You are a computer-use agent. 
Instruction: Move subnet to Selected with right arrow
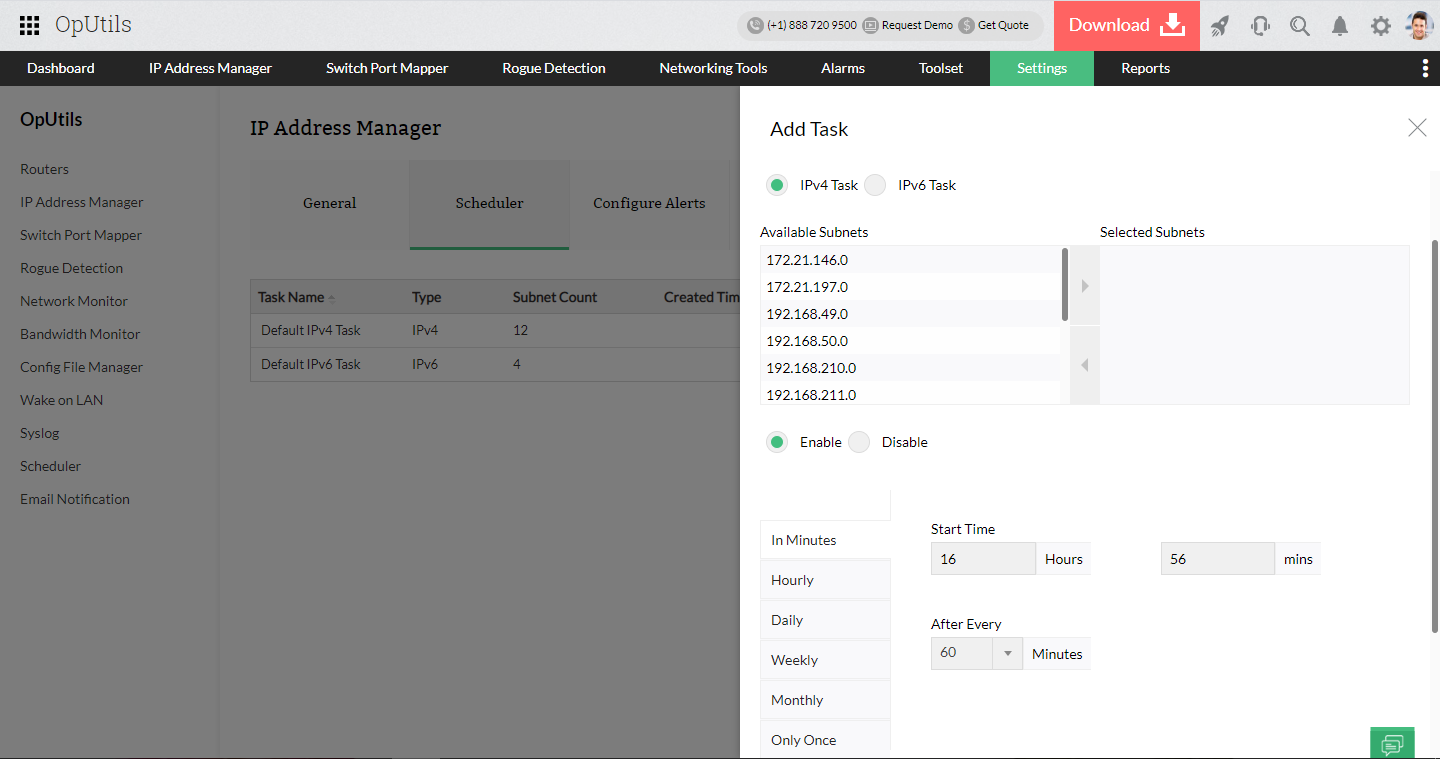pos(1085,286)
